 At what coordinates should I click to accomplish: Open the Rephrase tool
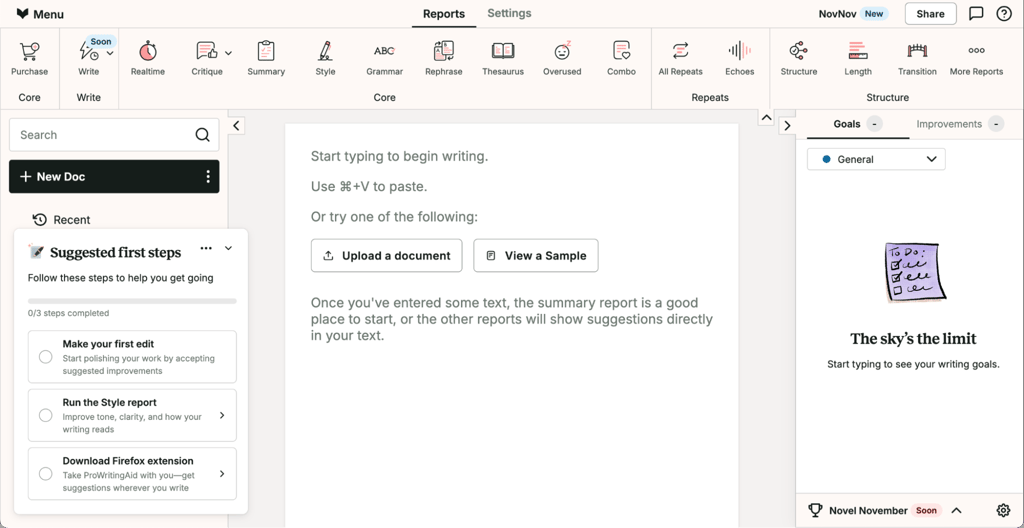tap(443, 59)
